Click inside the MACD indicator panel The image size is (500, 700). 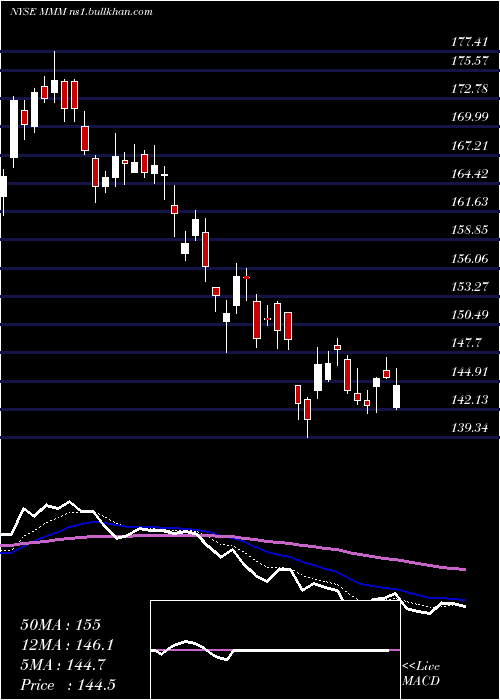(275, 650)
